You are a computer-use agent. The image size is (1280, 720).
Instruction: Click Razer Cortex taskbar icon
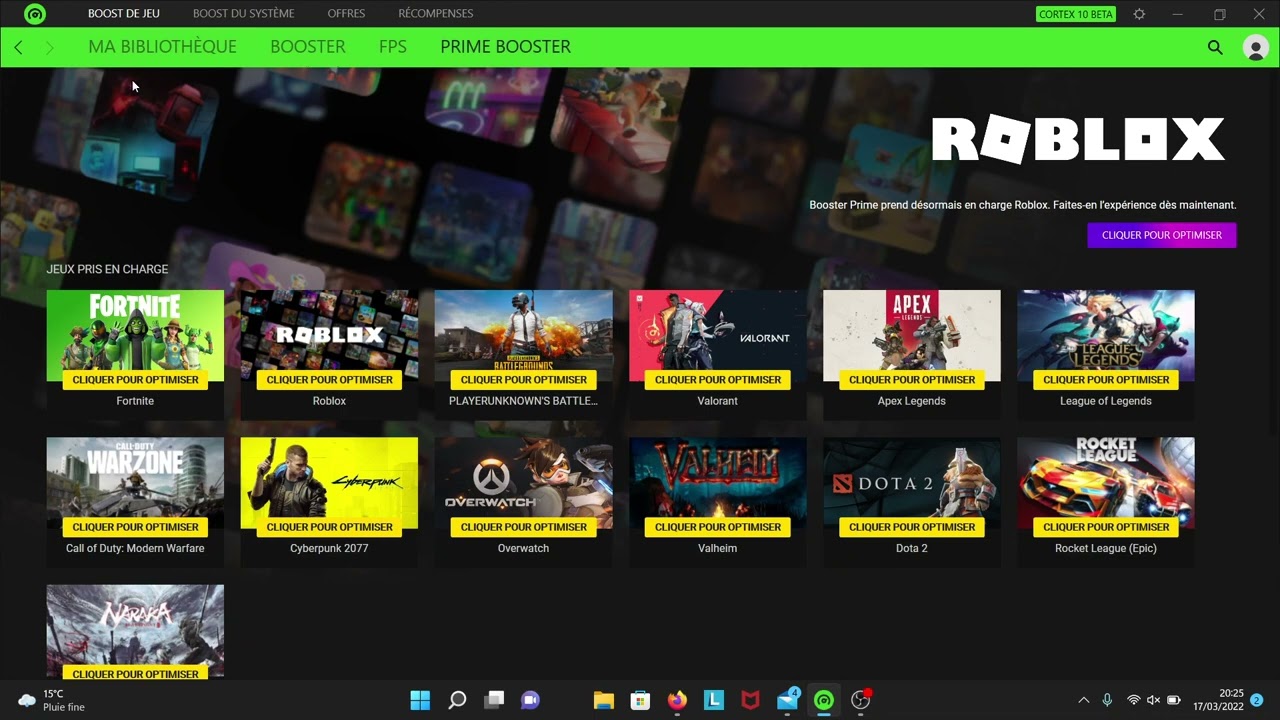824,700
